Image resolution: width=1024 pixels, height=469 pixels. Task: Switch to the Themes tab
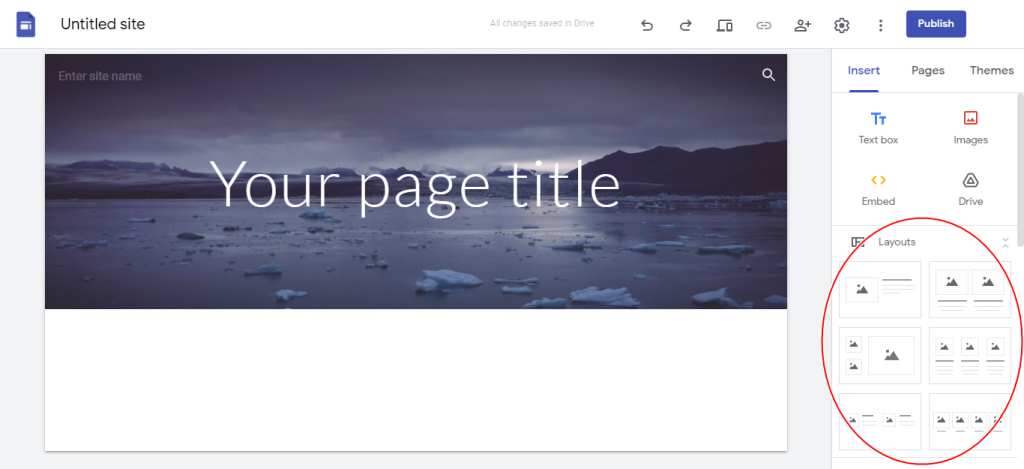[x=991, y=71]
